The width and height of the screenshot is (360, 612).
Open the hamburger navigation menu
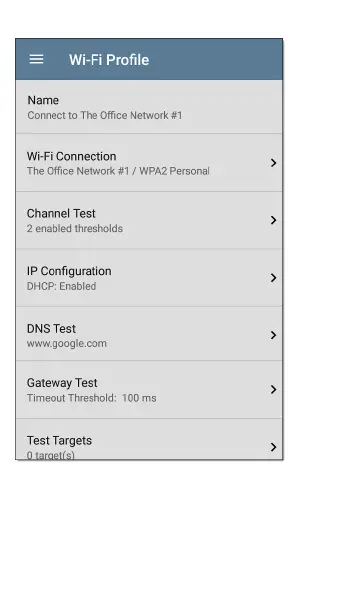pos(36,59)
